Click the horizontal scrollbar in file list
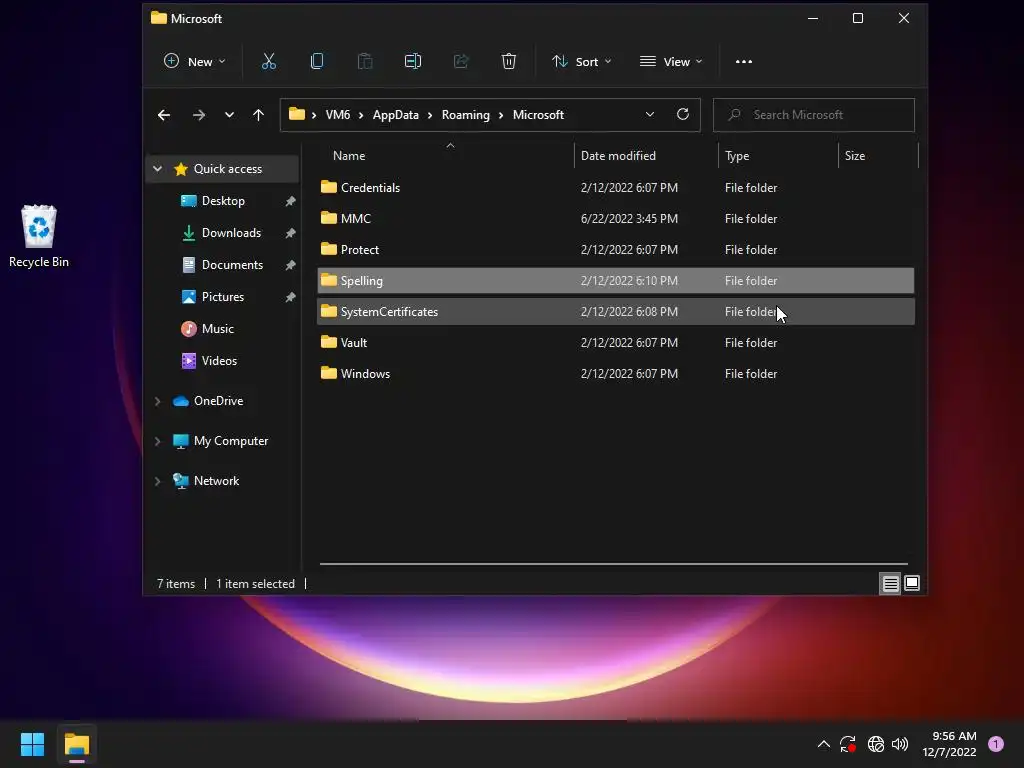The height and width of the screenshot is (768, 1024). [613, 563]
